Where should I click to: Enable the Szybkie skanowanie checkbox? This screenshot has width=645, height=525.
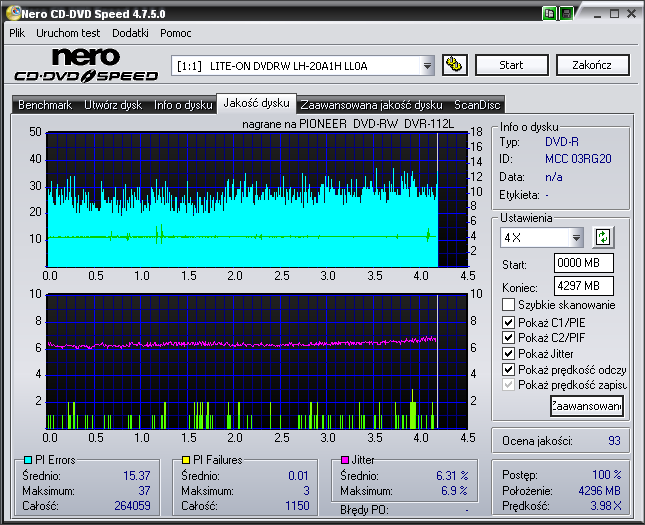(508, 305)
